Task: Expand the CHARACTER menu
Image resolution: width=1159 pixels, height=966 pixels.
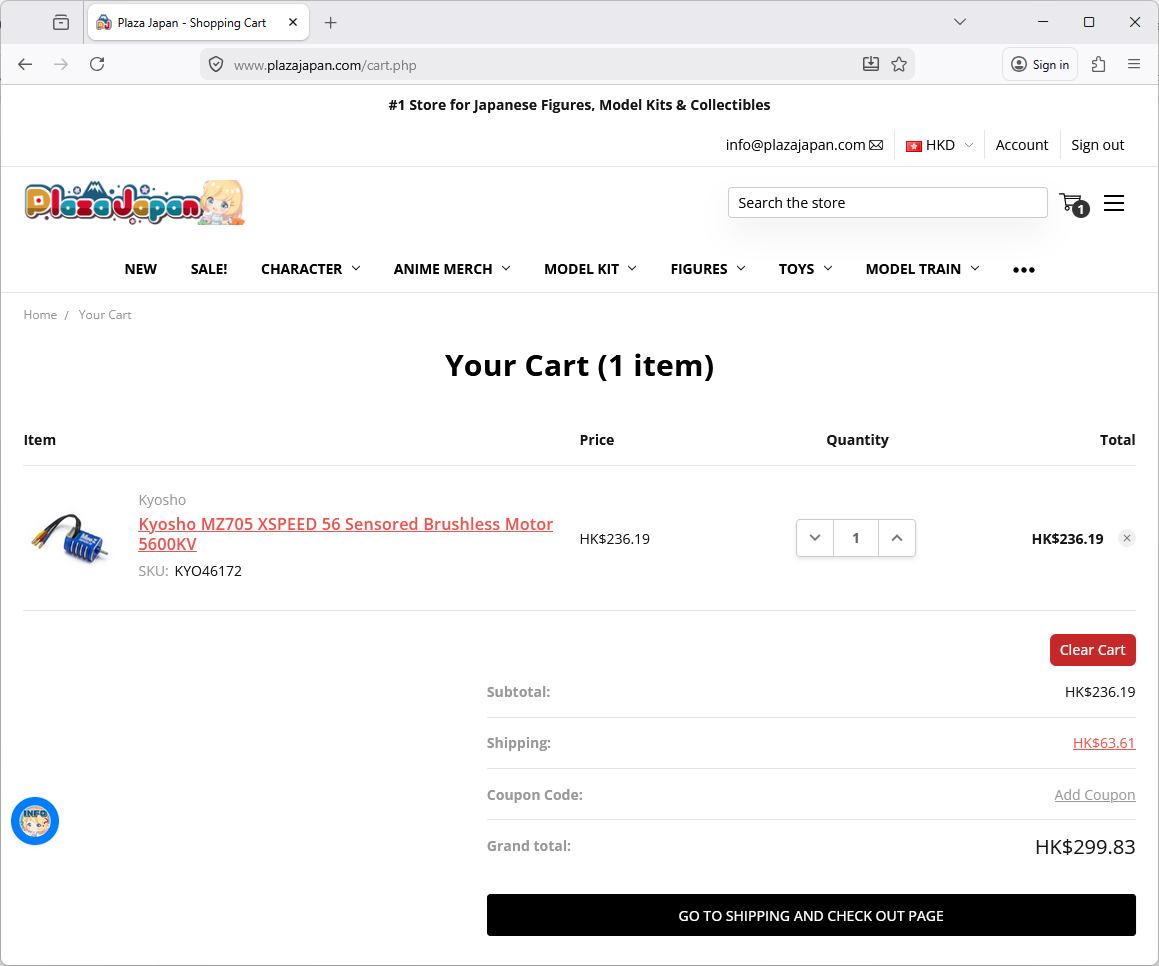Action: pos(310,269)
